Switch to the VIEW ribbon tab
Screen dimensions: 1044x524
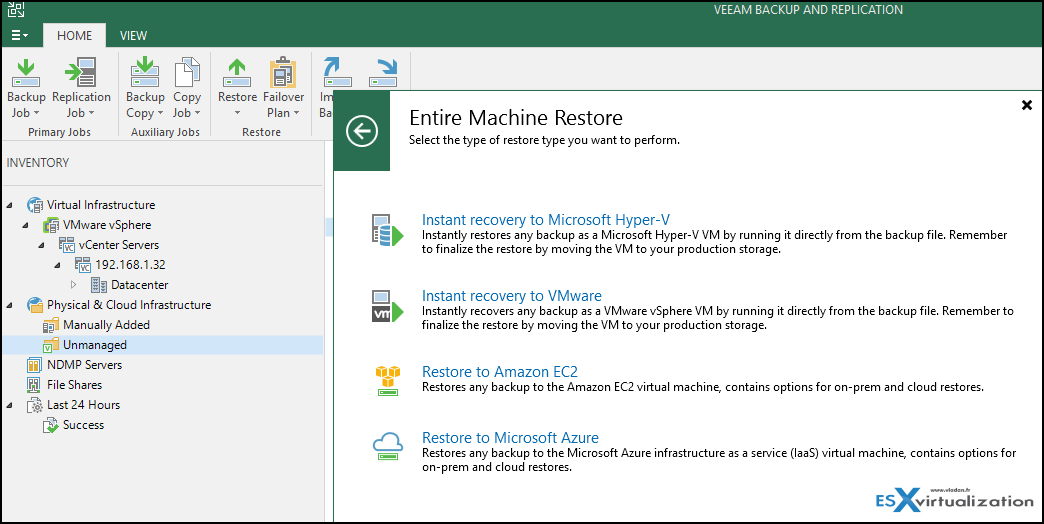(133, 36)
